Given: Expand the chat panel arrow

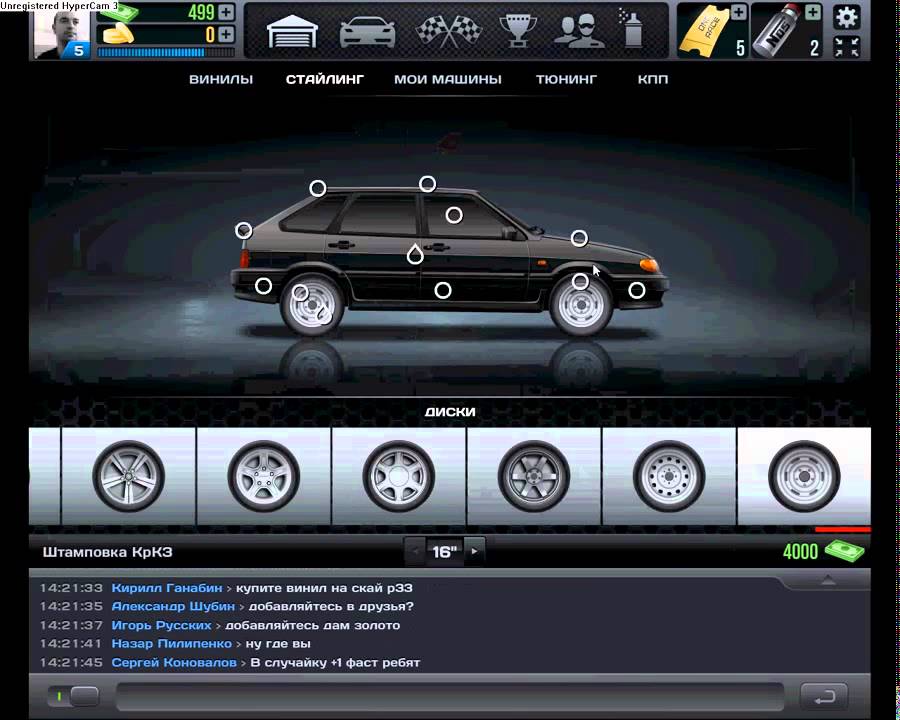Looking at the screenshot, I should click(x=828, y=580).
